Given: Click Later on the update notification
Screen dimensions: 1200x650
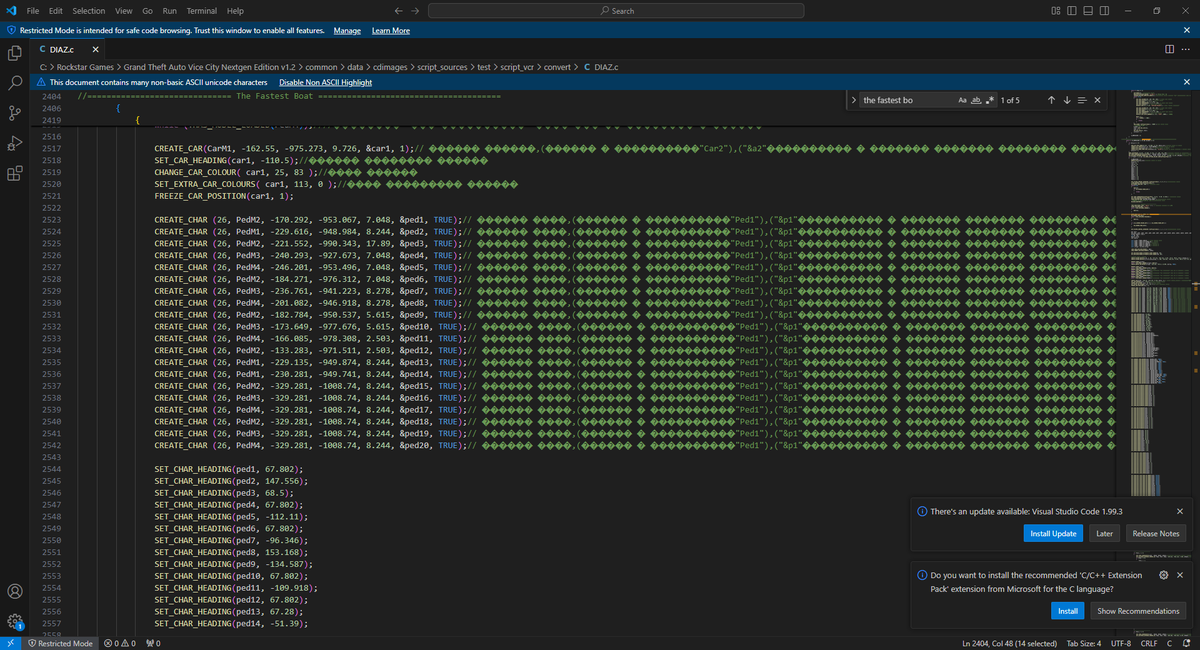Looking at the screenshot, I should [x=1104, y=533].
